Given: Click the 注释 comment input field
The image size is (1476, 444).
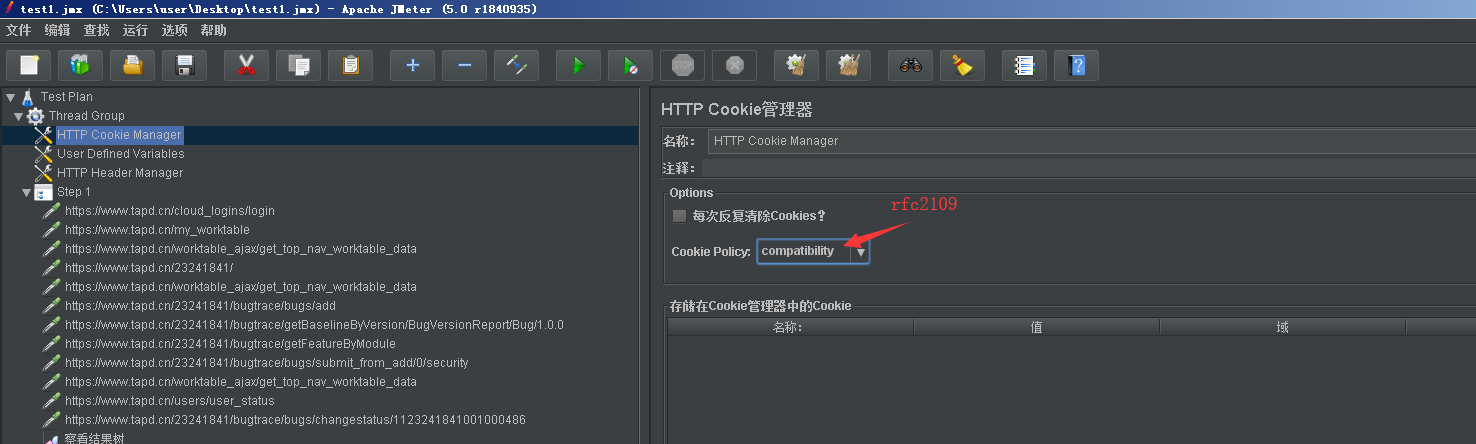Looking at the screenshot, I should pyautogui.click(x=1089, y=168).
